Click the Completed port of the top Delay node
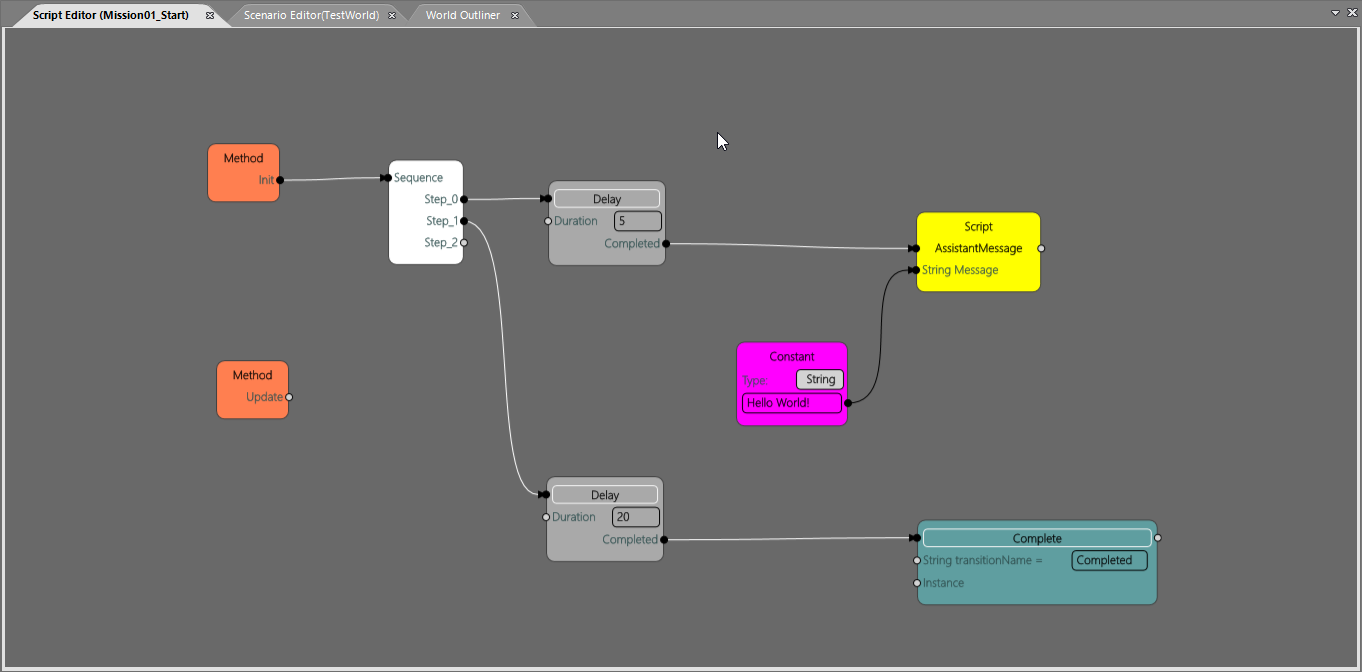1362x672 pixels. (666, 244)
